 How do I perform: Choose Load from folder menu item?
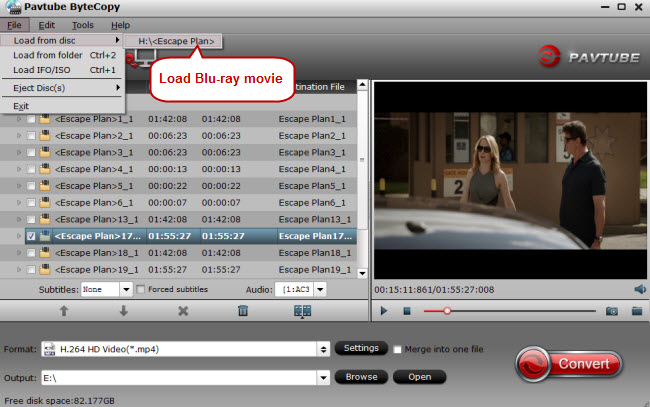pyautogui.click(x=62, y=55)
